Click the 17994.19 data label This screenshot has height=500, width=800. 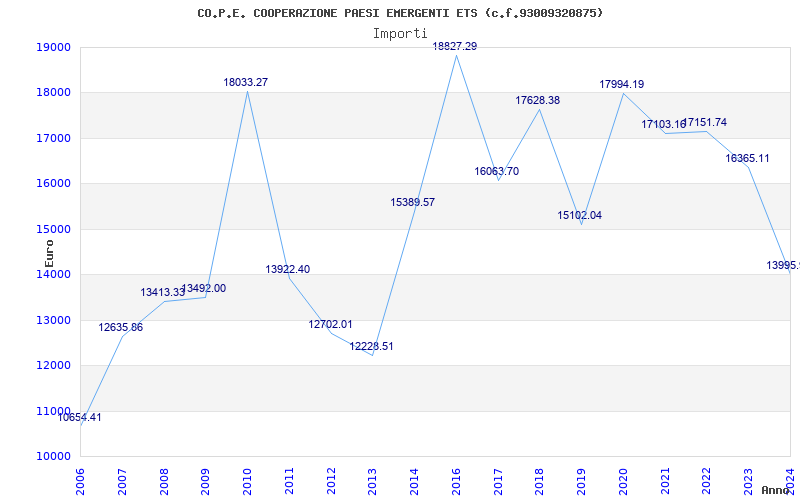point(621,84)
